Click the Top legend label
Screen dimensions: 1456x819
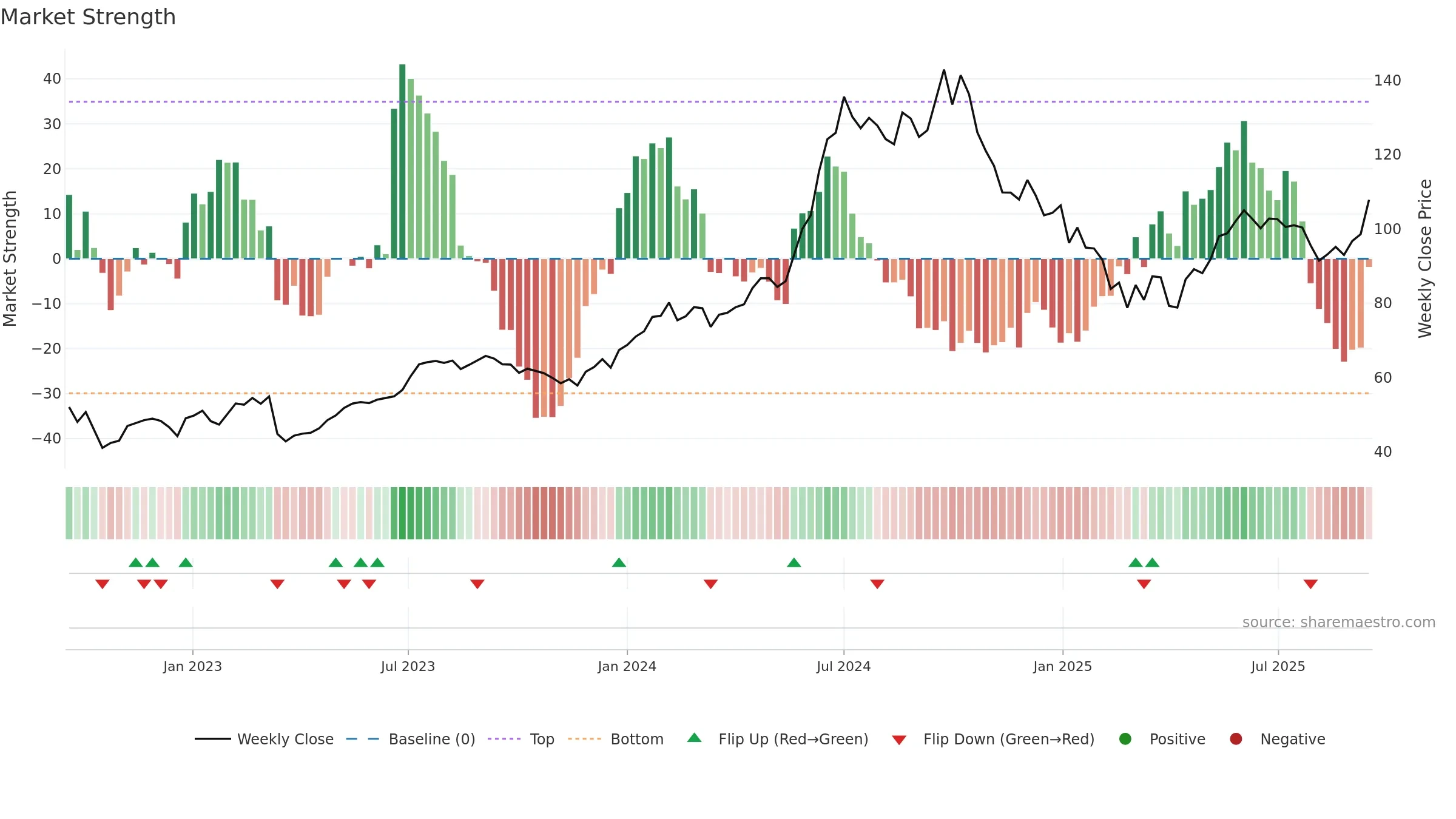coord(542,739)
